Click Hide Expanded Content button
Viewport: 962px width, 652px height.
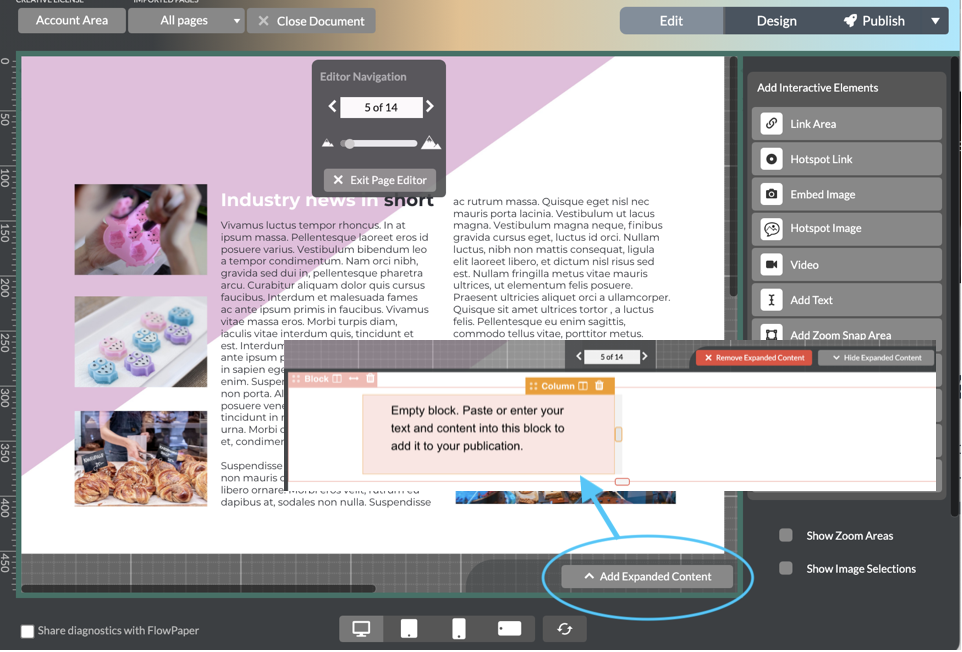(x=876, y=358)
